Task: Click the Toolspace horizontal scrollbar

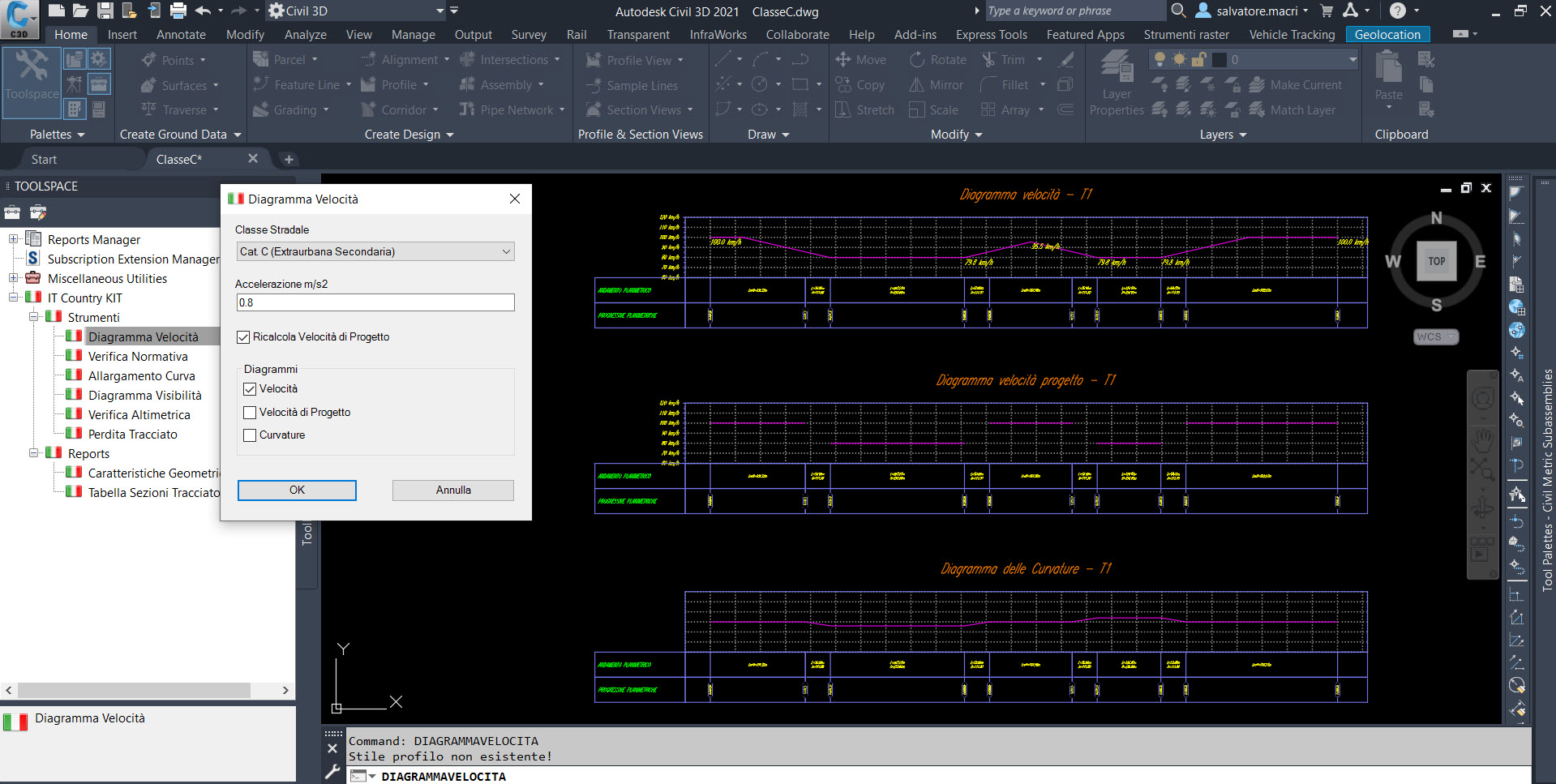Action: [x=148, y=691]
